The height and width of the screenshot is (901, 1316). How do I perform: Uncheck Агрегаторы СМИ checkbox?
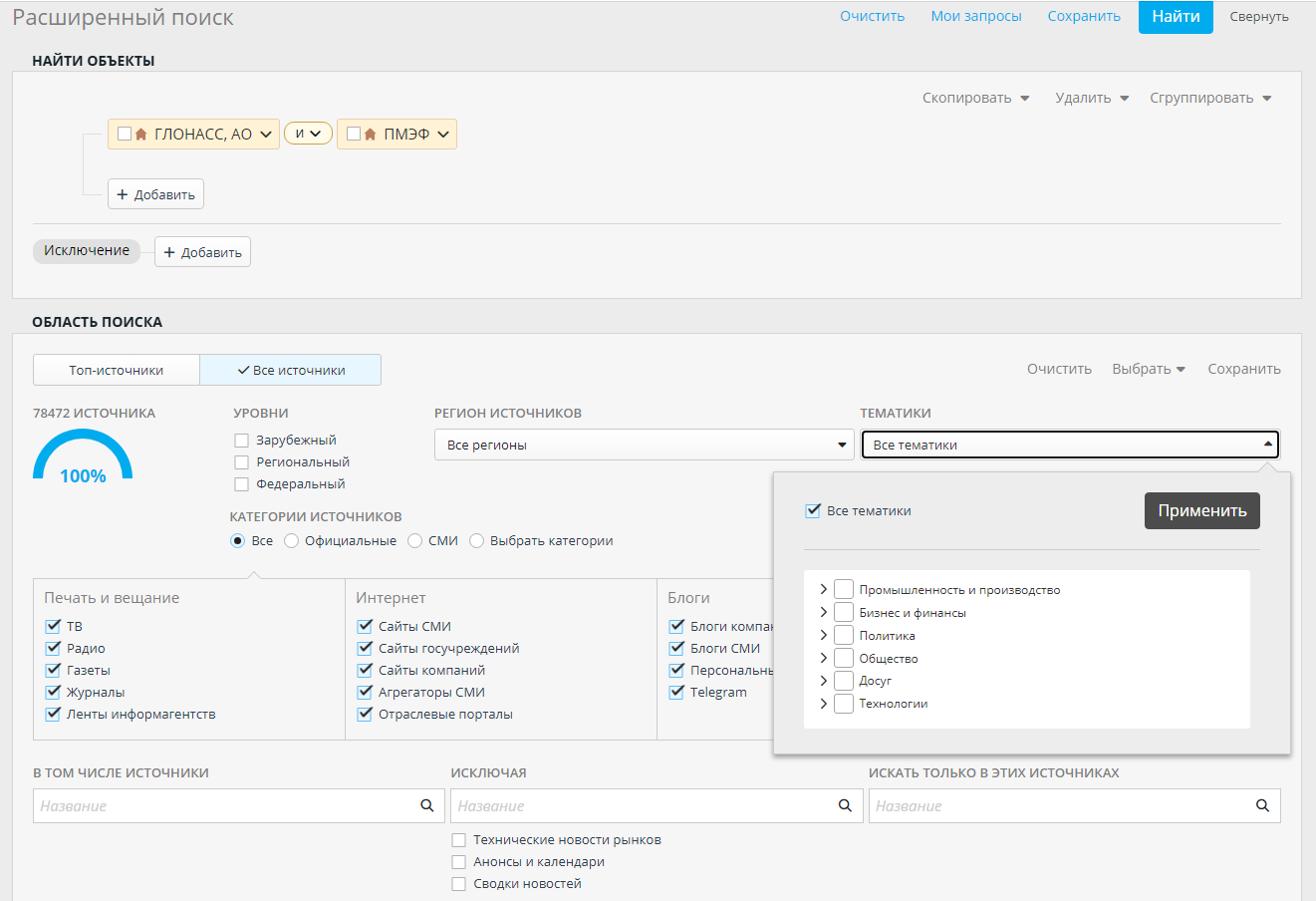point(366,692)
